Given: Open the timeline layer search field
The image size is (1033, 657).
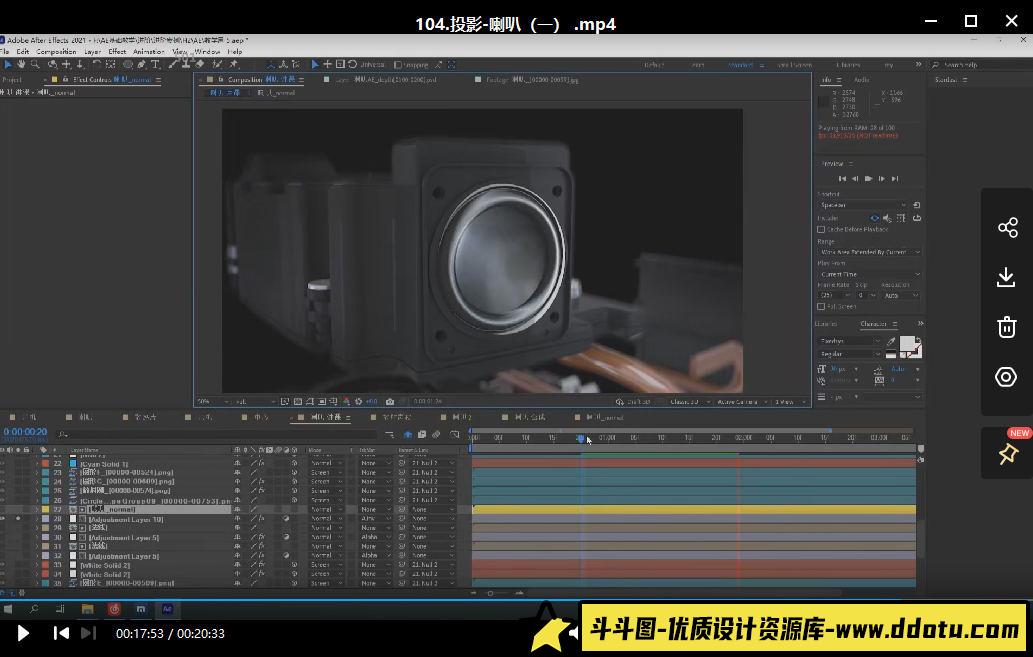Looking at the screenshot, I should [217, 434].
